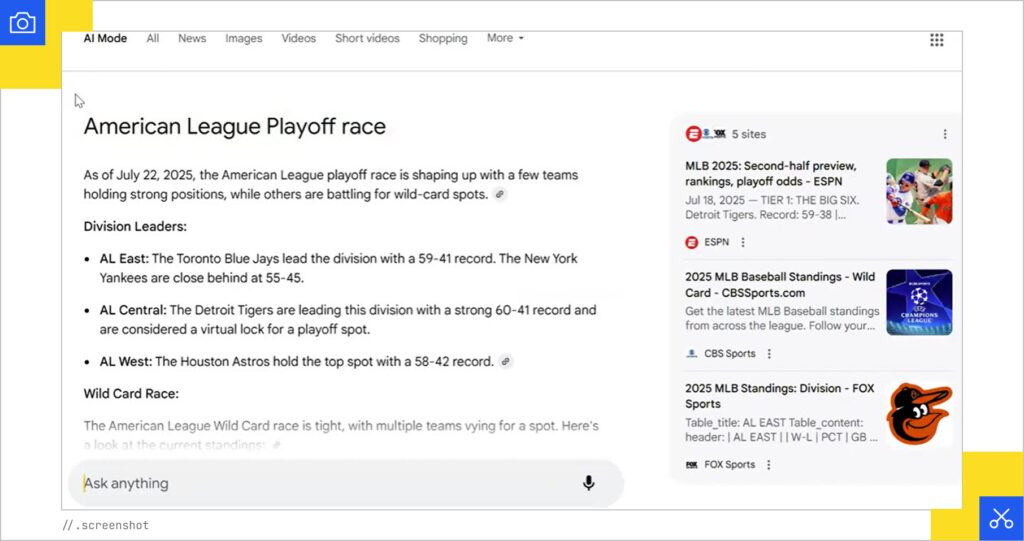Click the American League Playoff race heading
Screen dimensions: 1024x541
click(x=234, y=126)
